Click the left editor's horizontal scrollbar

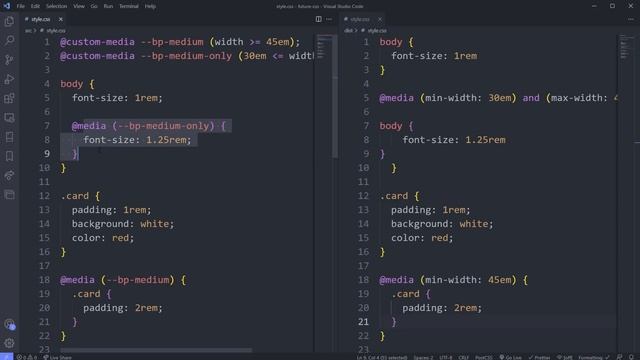156,350
